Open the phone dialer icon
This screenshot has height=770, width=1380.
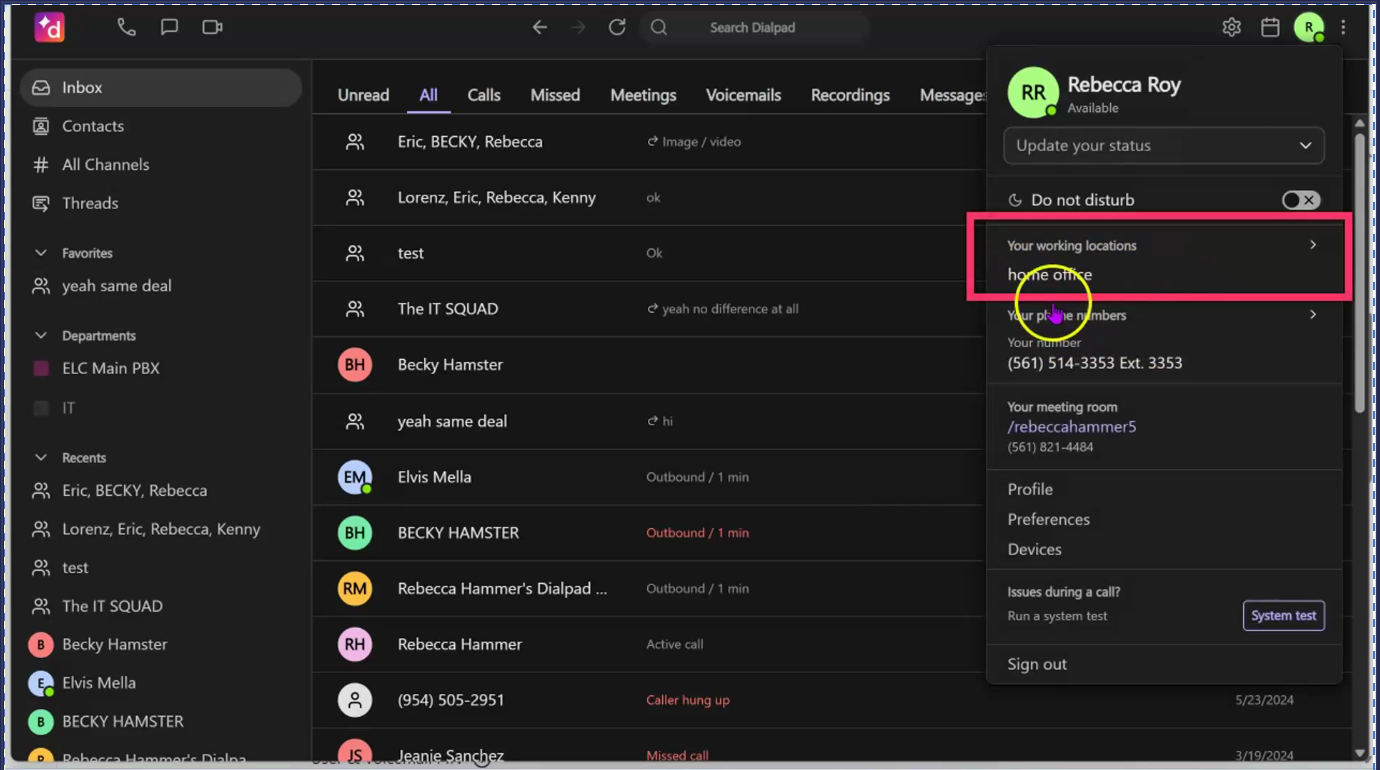(126, 27)
